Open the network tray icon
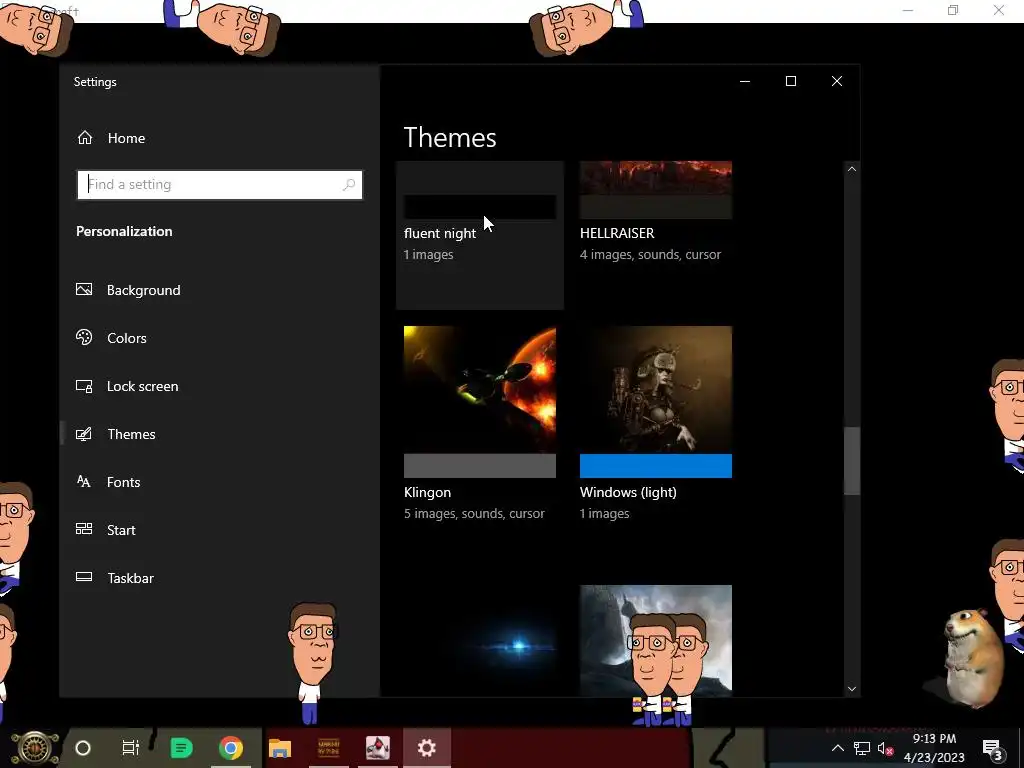 (862, 748)
